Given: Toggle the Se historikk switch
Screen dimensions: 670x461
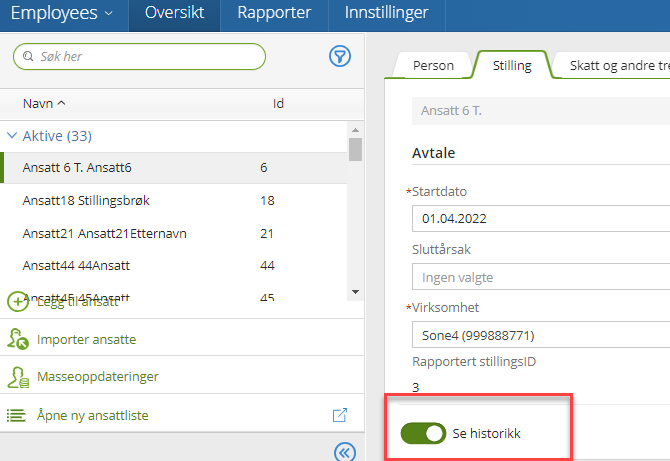Looking at the screenshot, I should pyautogui.click(x=423, y=433).
